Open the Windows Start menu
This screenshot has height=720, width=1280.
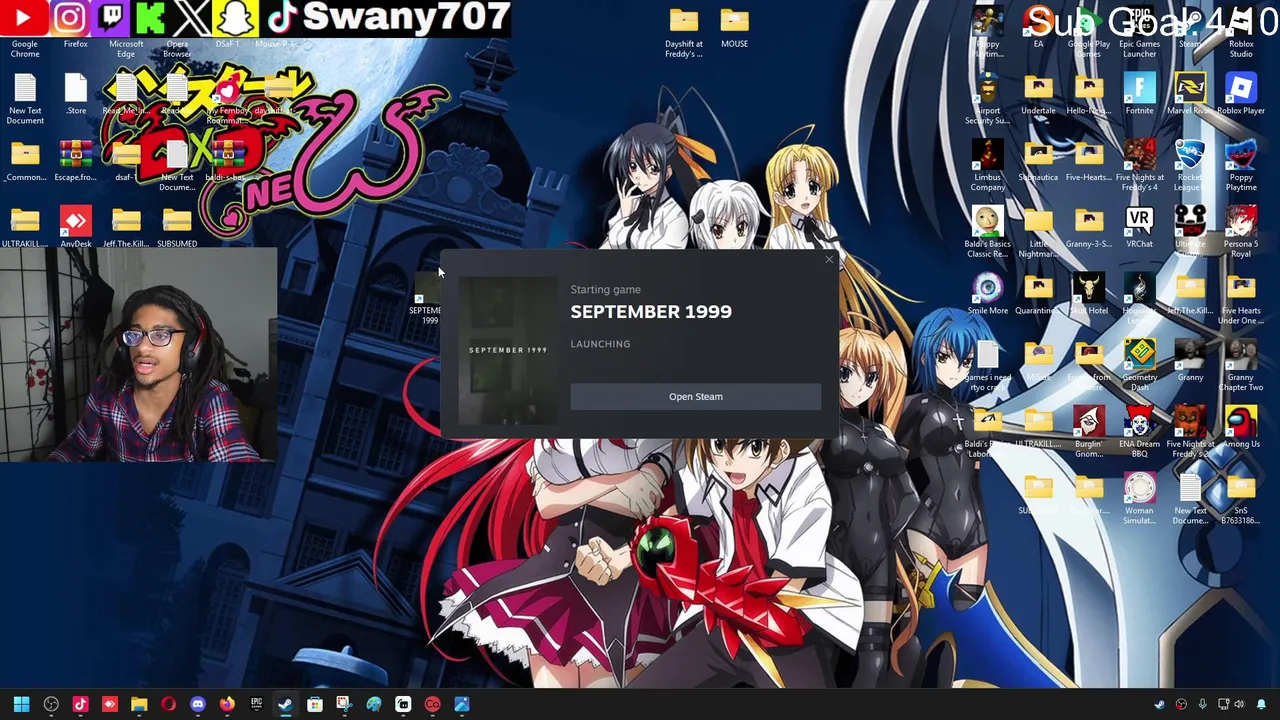point(21,704)
